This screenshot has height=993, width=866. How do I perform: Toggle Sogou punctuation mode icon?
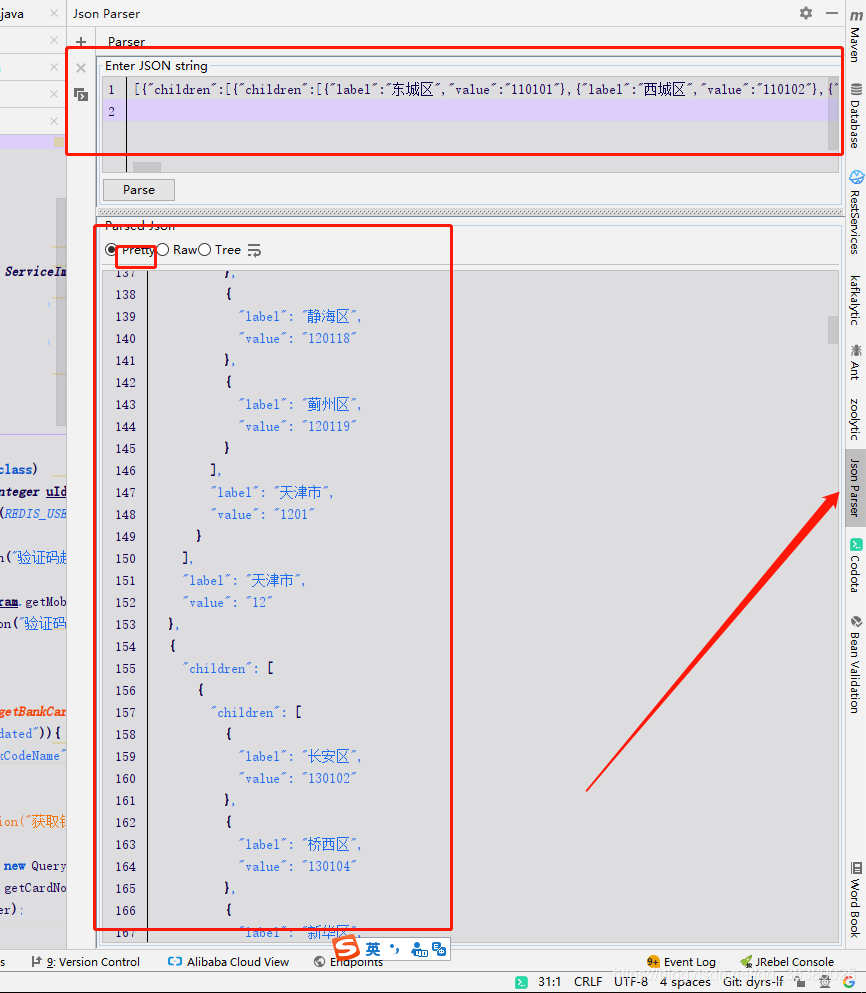tap(395, 949)
